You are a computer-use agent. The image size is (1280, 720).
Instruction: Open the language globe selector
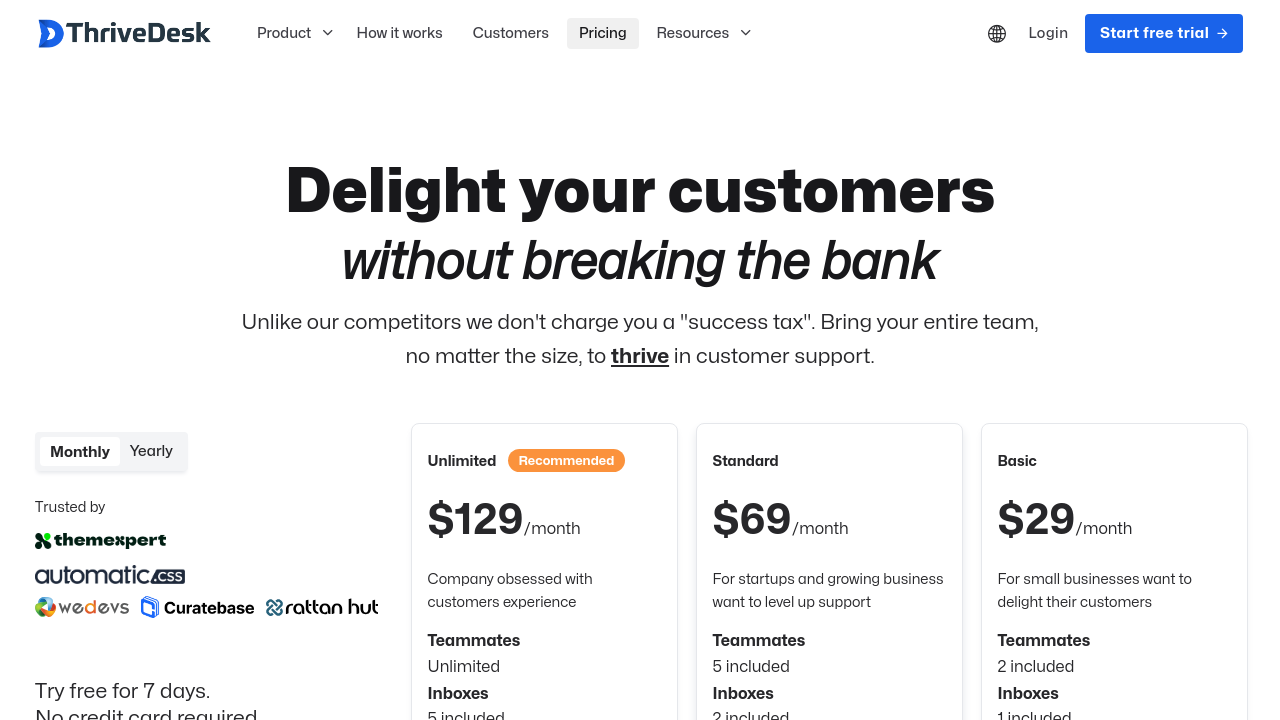(x=997, y=34)
